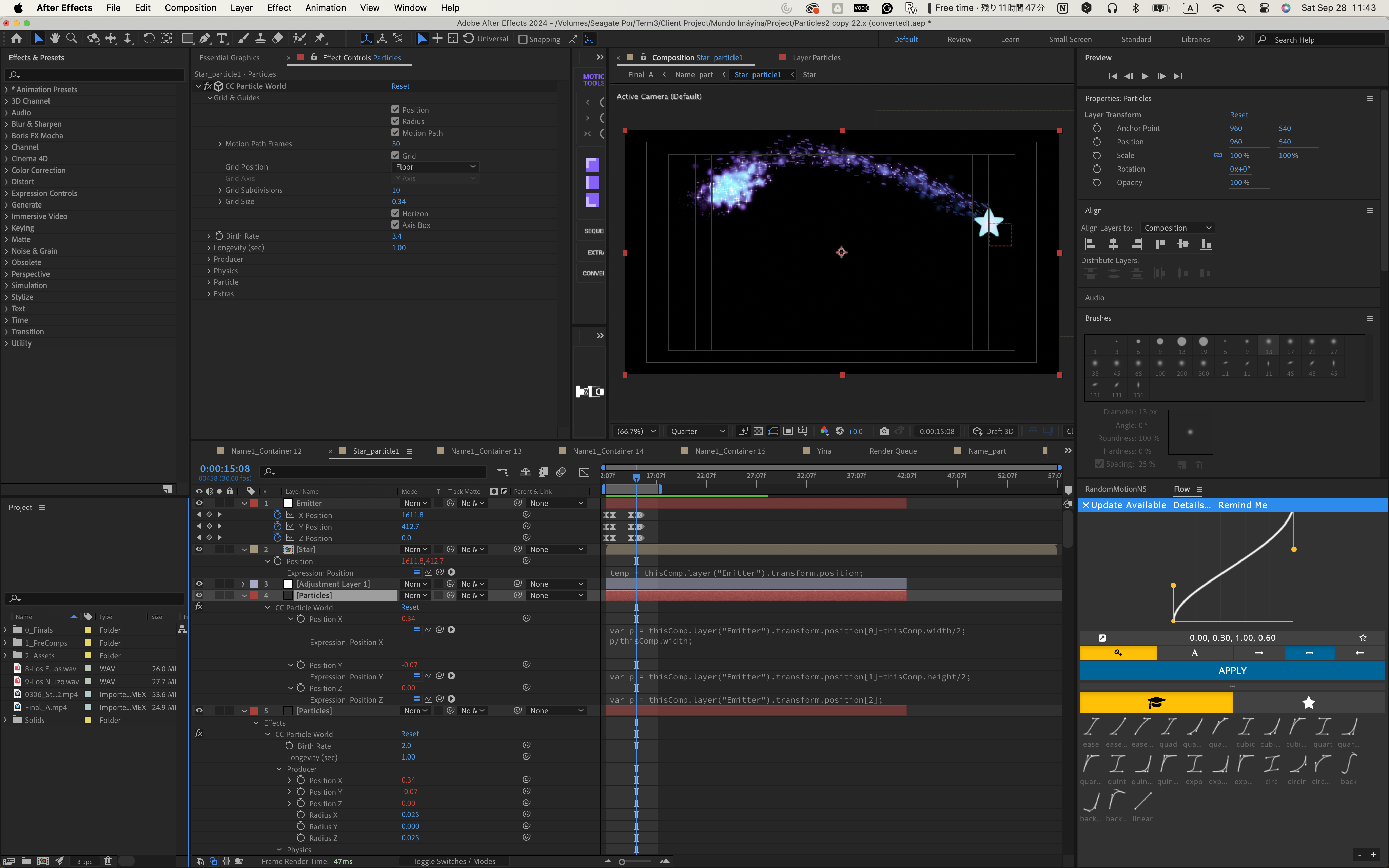Reset CC Particle World effect

(400, 86)
